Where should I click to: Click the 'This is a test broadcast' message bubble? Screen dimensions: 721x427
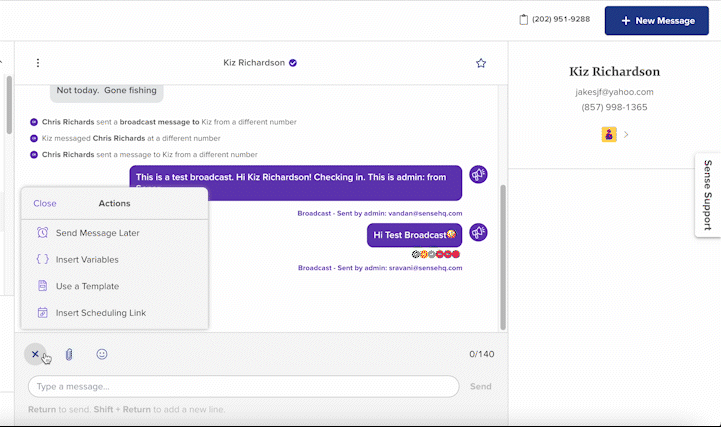click(296, 183)
